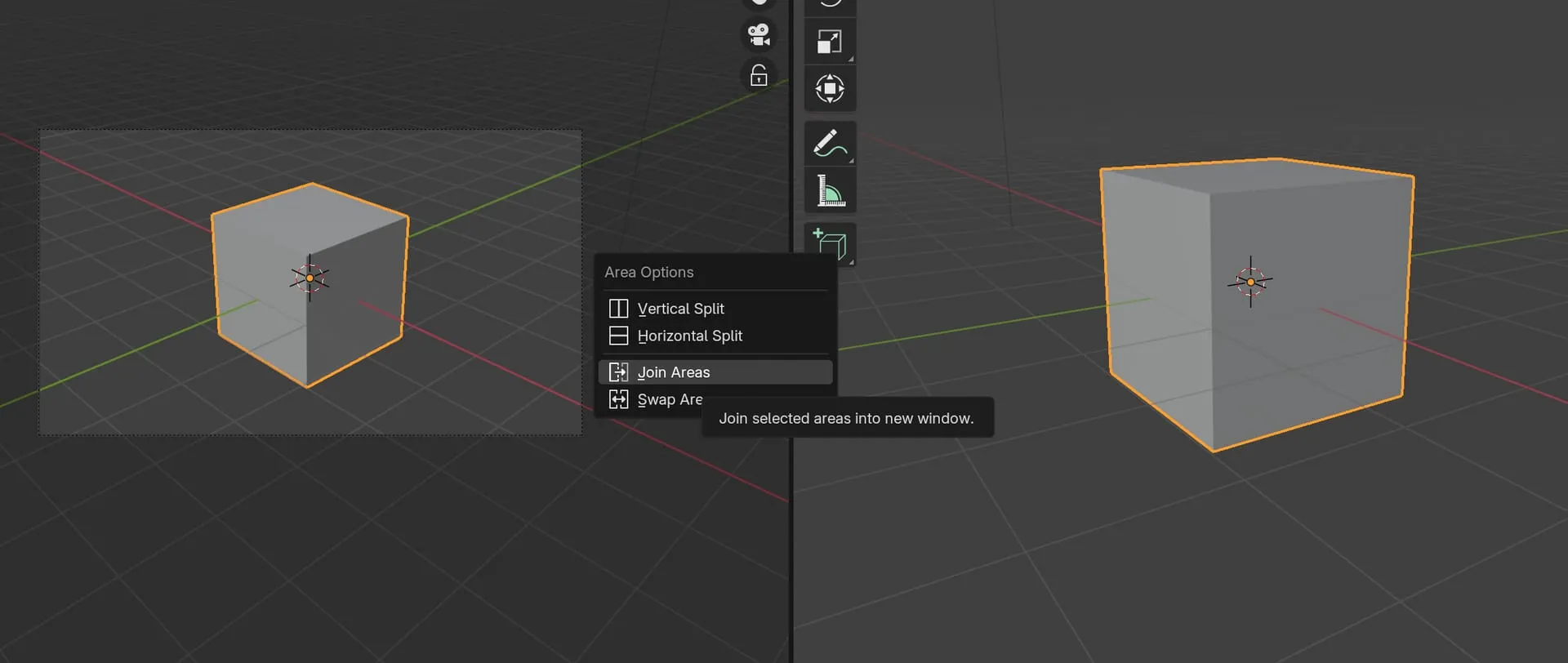Select the Measure ruler tool
Viewport: 1568px width, 663px height.
click(x=830, y=191)
